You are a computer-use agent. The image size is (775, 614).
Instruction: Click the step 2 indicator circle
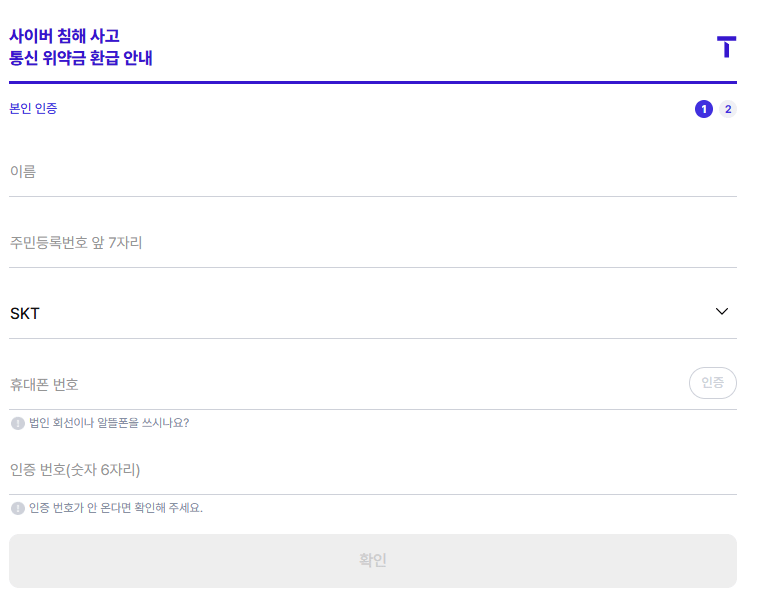click(728, 109)
